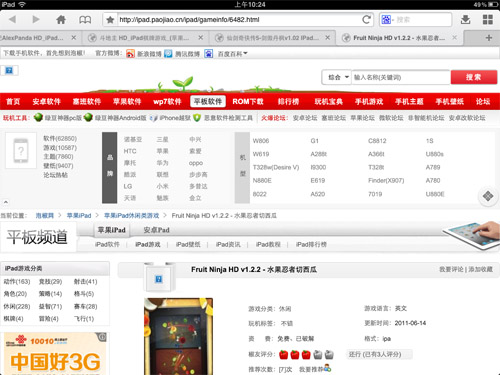Open the 综合 search category dropdown

(x=337, y=77)
